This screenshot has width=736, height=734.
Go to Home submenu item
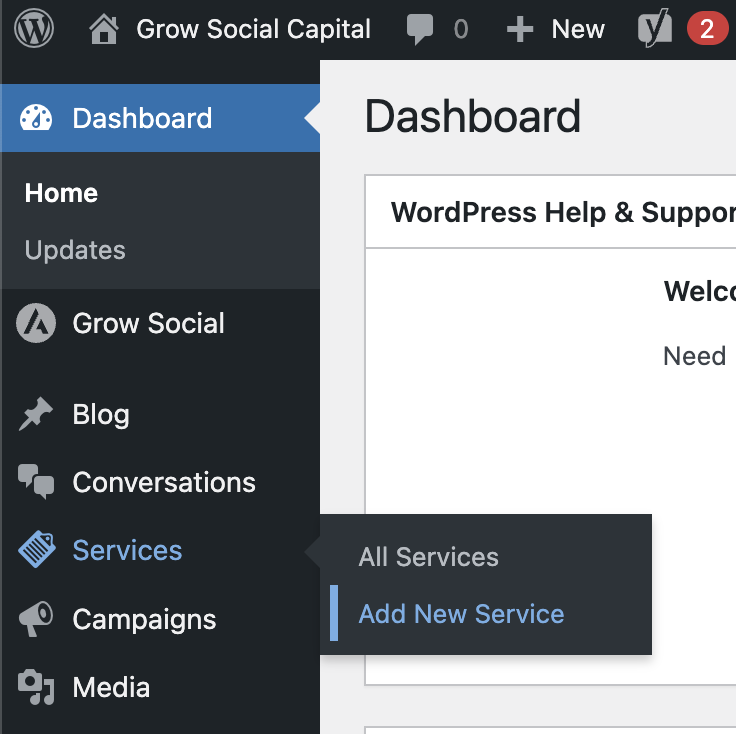click(x=61, y=193)
